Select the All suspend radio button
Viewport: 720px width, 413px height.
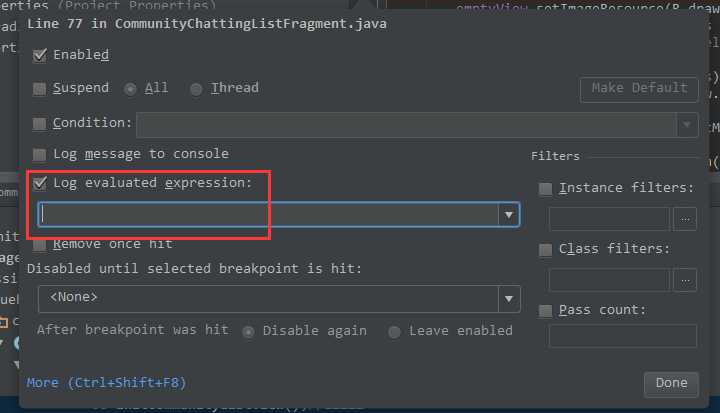[130, 89]
